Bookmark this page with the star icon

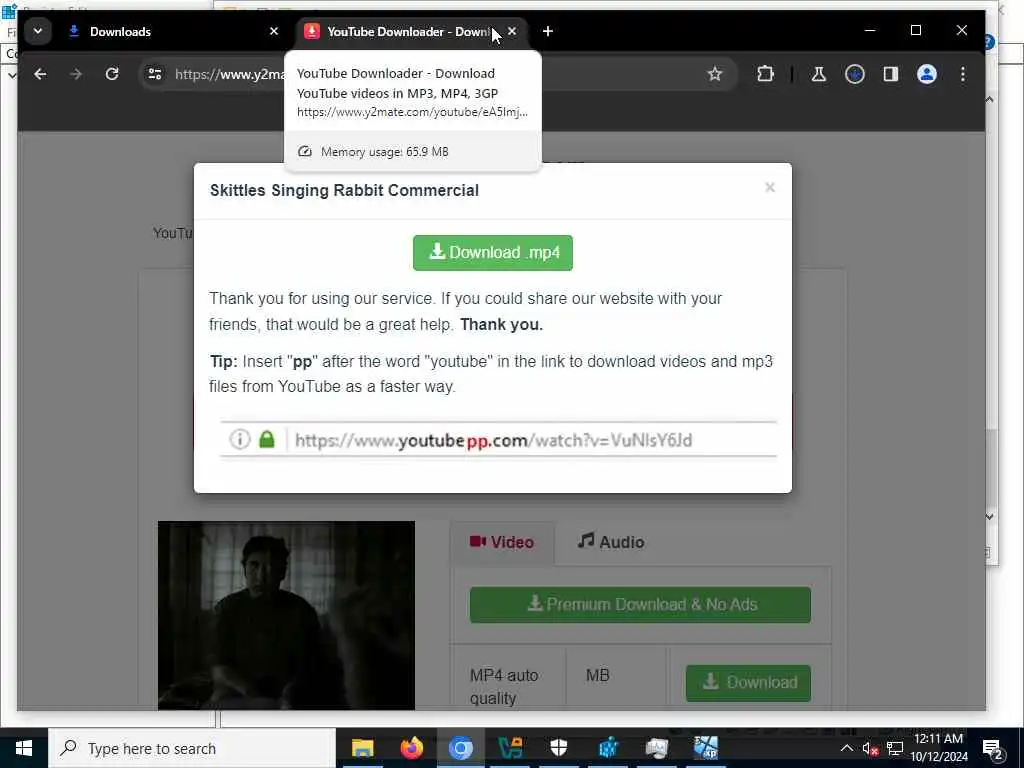[715, 74]
